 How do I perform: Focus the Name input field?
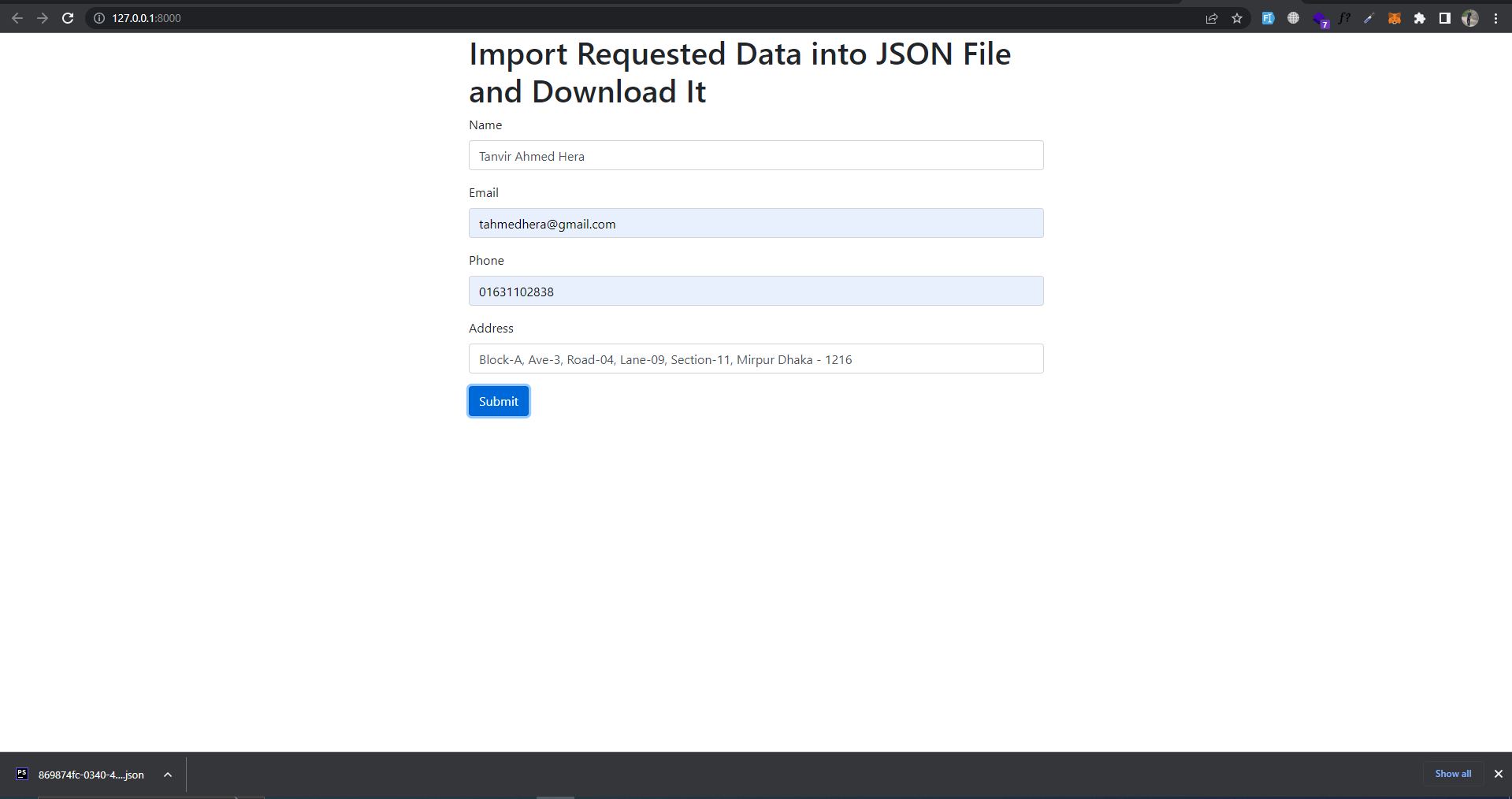click(x=756, y=155)
